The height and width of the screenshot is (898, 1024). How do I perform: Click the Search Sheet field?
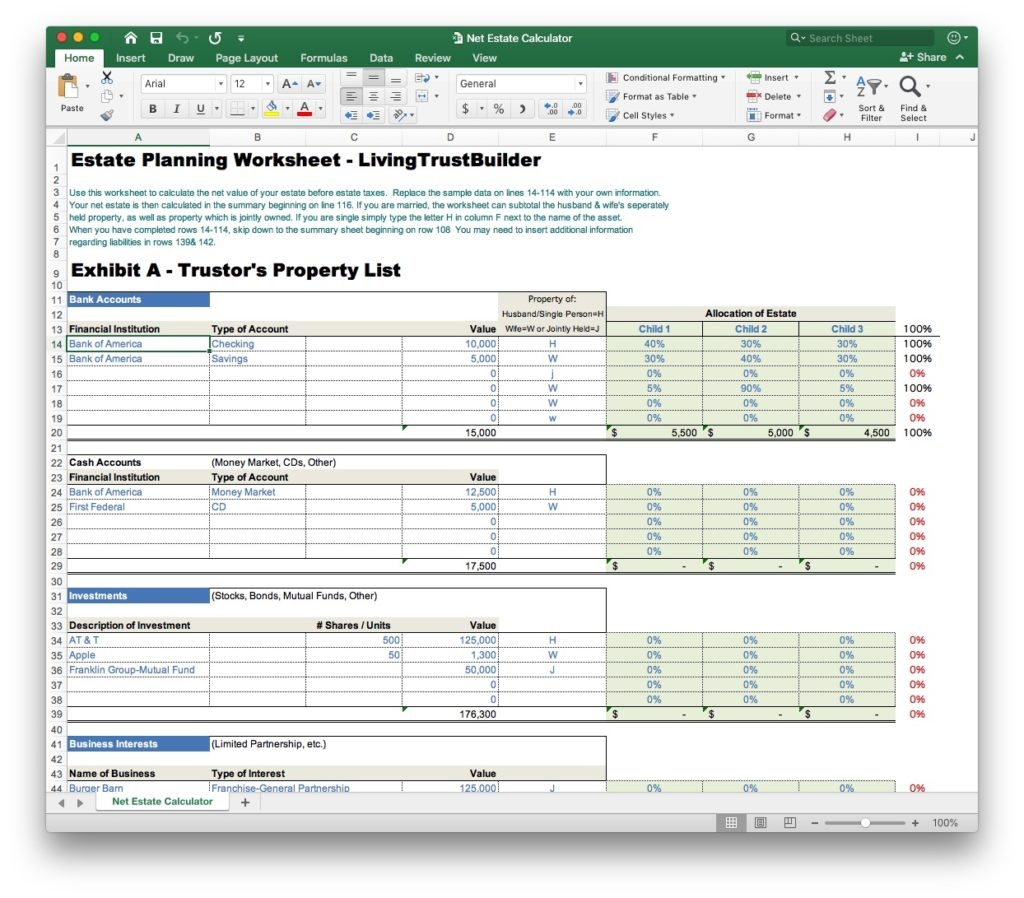[866, 38]
